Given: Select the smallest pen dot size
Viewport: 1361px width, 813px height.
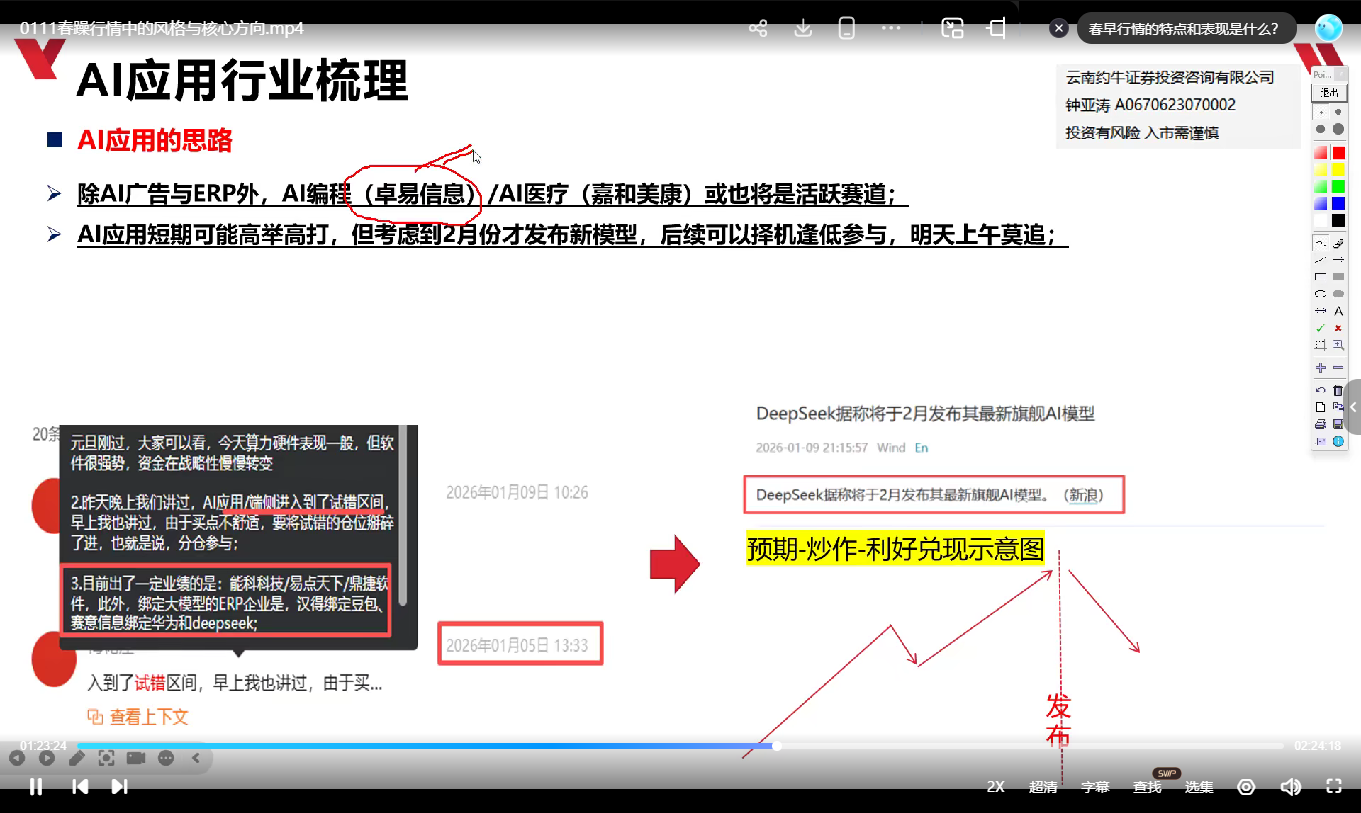Looking at the screenshot, I should (1321, 113).
